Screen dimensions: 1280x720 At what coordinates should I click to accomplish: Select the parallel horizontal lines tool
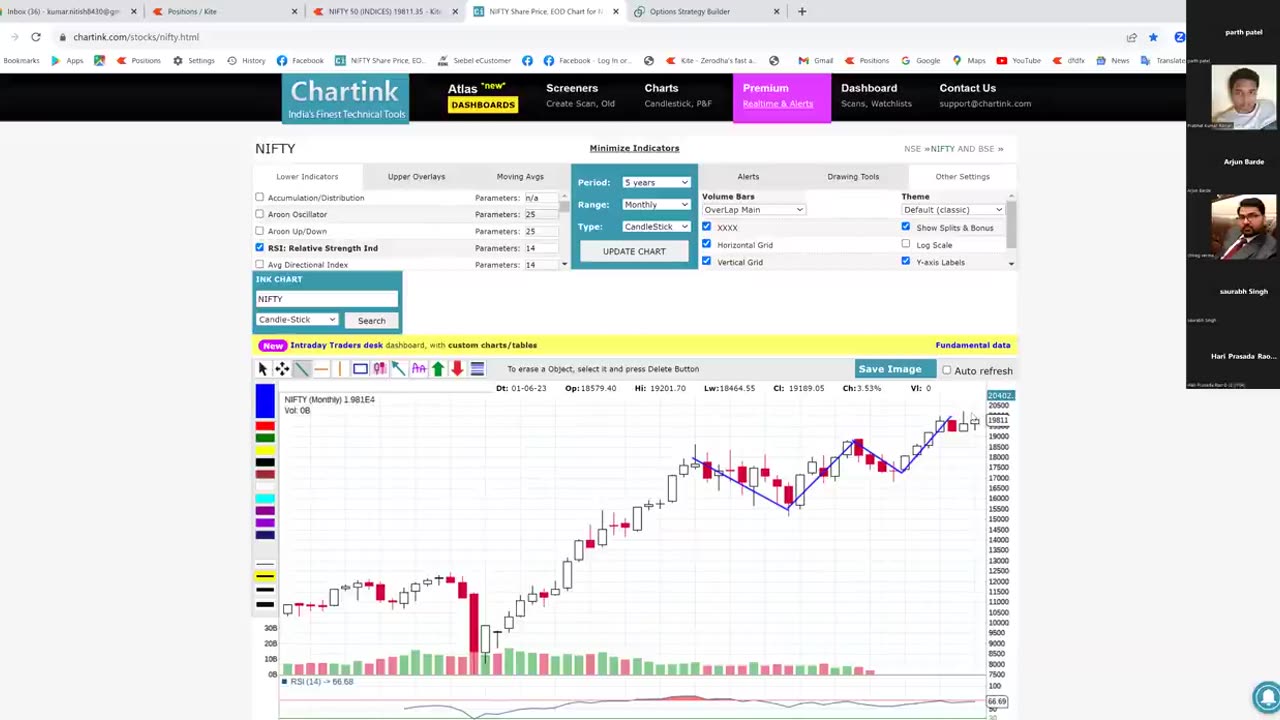click(x=477, y=369)
